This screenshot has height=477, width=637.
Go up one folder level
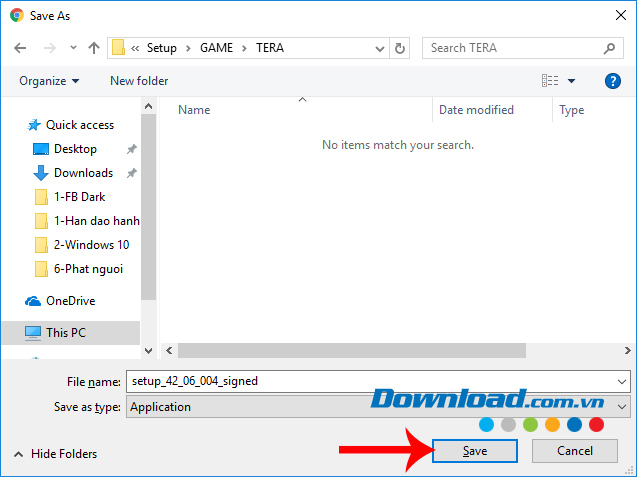tap(94, 48)
